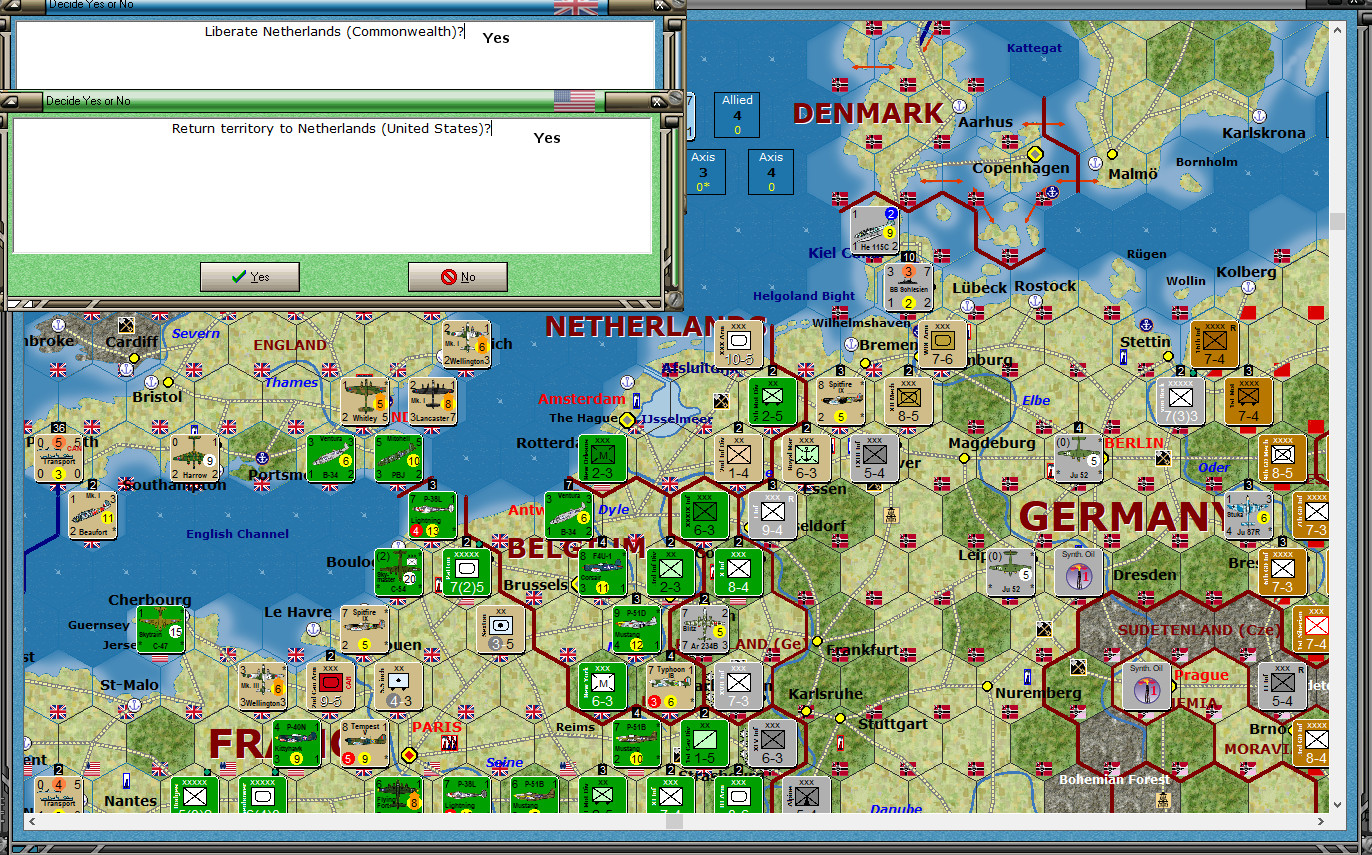The width and height of the screenshot is (1372, 855).
Task: Select the green 2-3 counter near Rotterdam
Action: click(x=602, y=459)
